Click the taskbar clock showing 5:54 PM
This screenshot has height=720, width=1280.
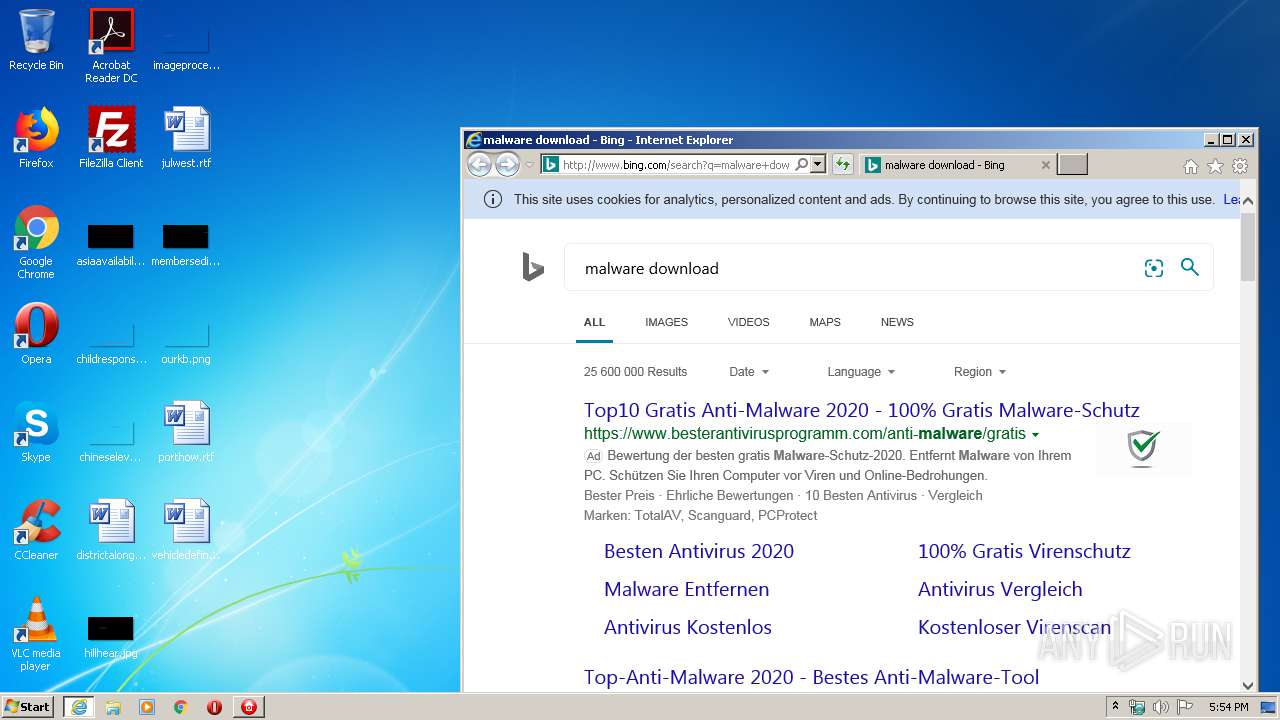(x=1228, y=707)
